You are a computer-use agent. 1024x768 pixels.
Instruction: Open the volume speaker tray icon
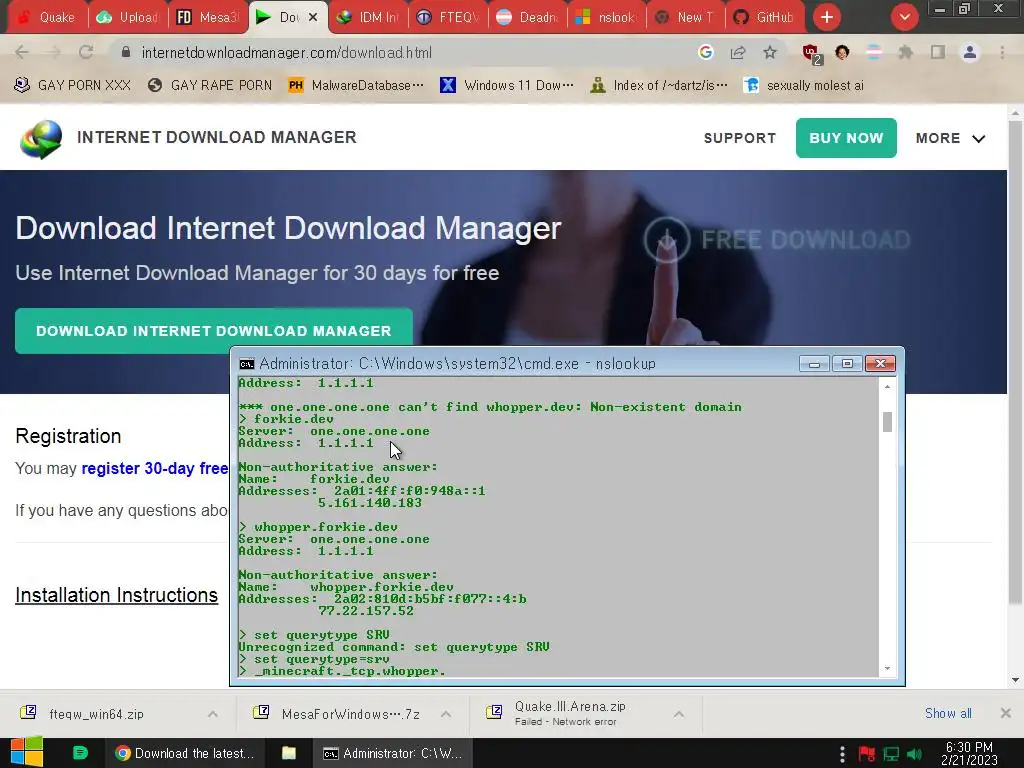tap(914, 754)
